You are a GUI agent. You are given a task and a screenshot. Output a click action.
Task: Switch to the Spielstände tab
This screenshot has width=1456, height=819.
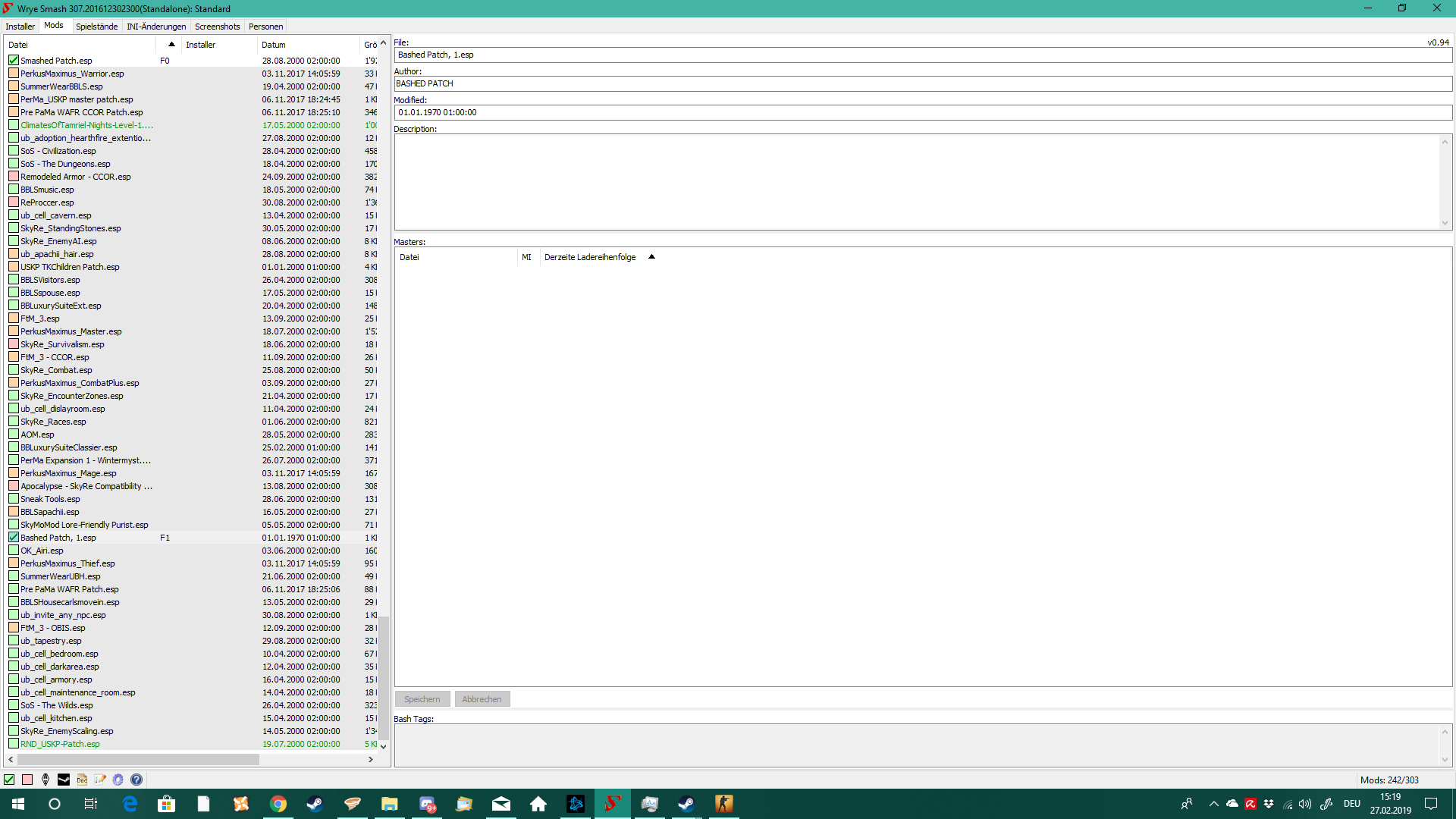point(97,27)
